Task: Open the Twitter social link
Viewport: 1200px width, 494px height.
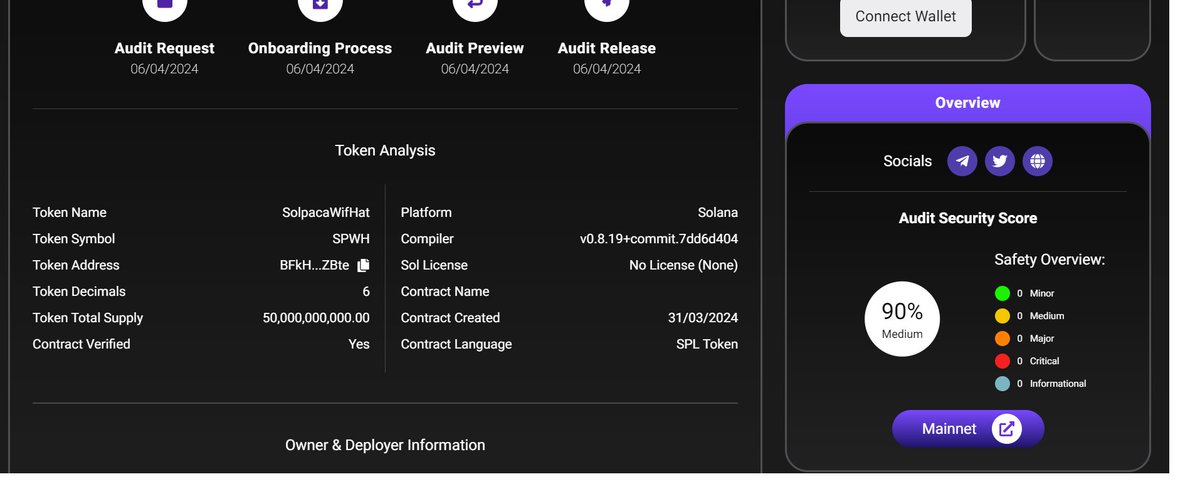Action: [x=1000, y=161]
